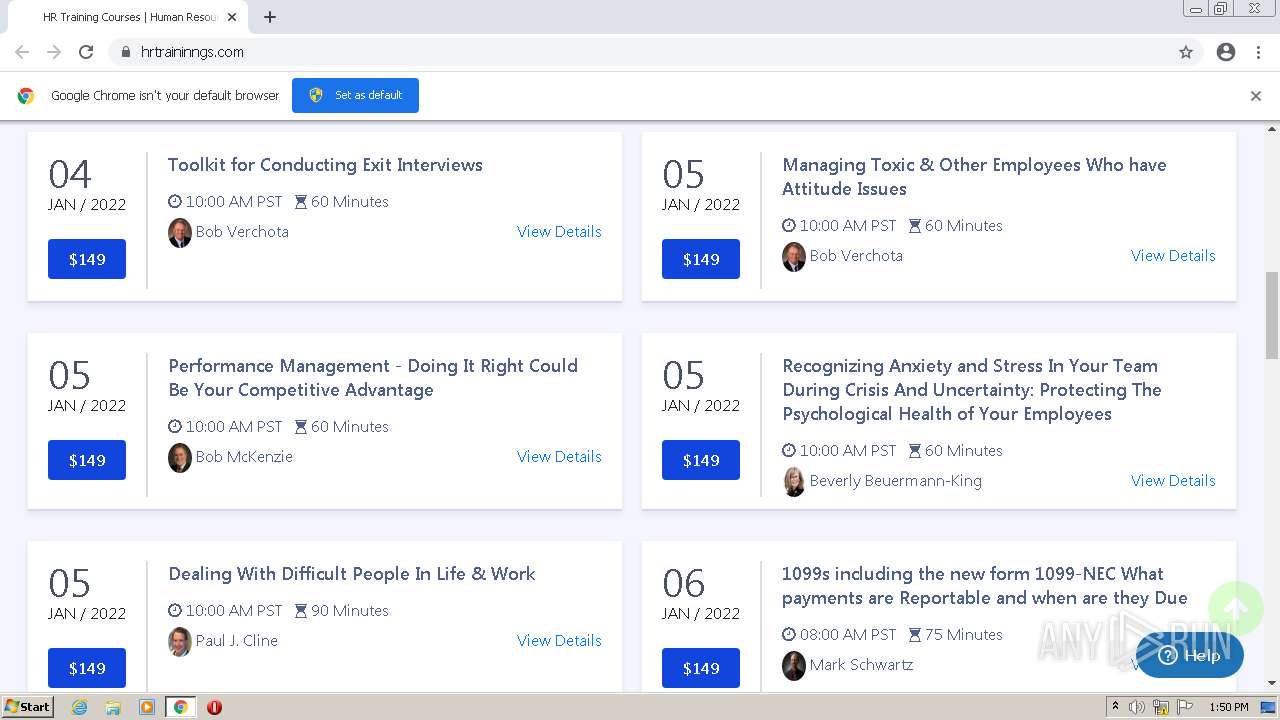View details for Toolkit for Conducting Exit Interviews

[559, 231]
